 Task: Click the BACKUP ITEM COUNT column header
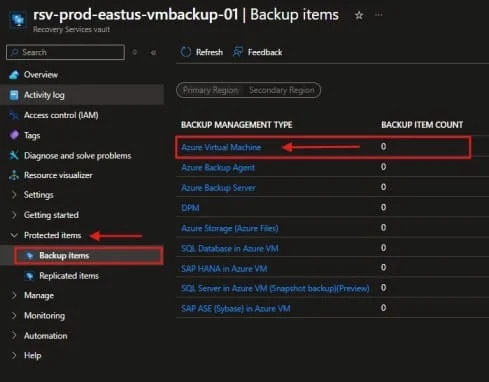422,125
